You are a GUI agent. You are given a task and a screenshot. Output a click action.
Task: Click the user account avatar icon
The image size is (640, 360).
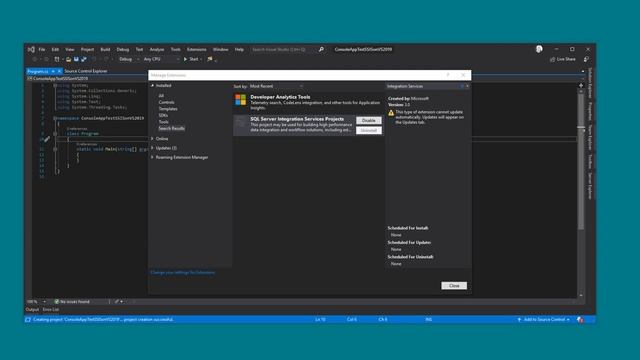(539, 49)
